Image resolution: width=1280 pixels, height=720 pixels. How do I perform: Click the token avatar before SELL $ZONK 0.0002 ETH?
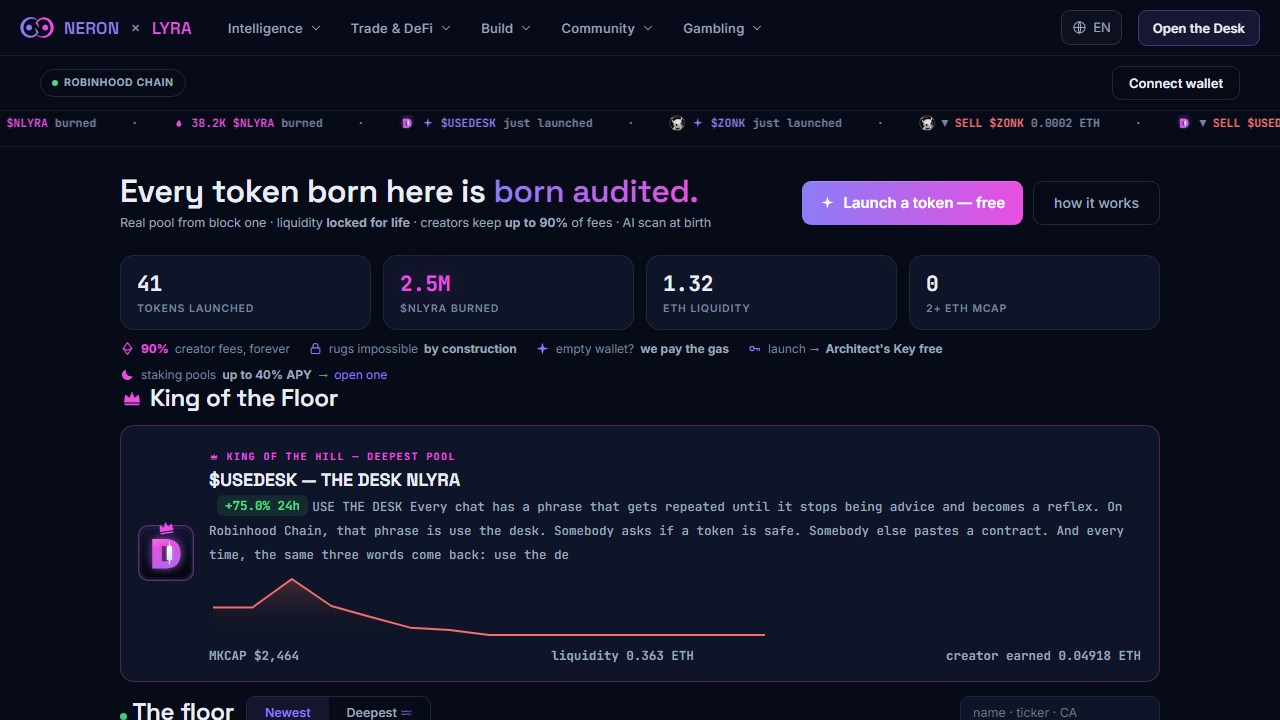click(927, 123)
